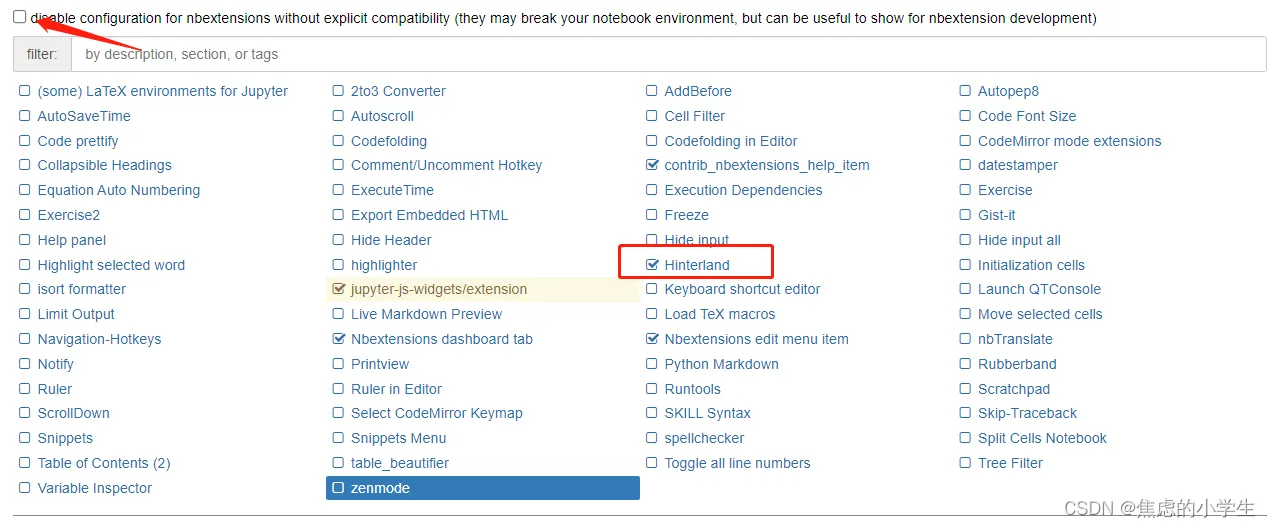Open the Codefolding extension link
The image size is (1271, 528).
(388, 141)
